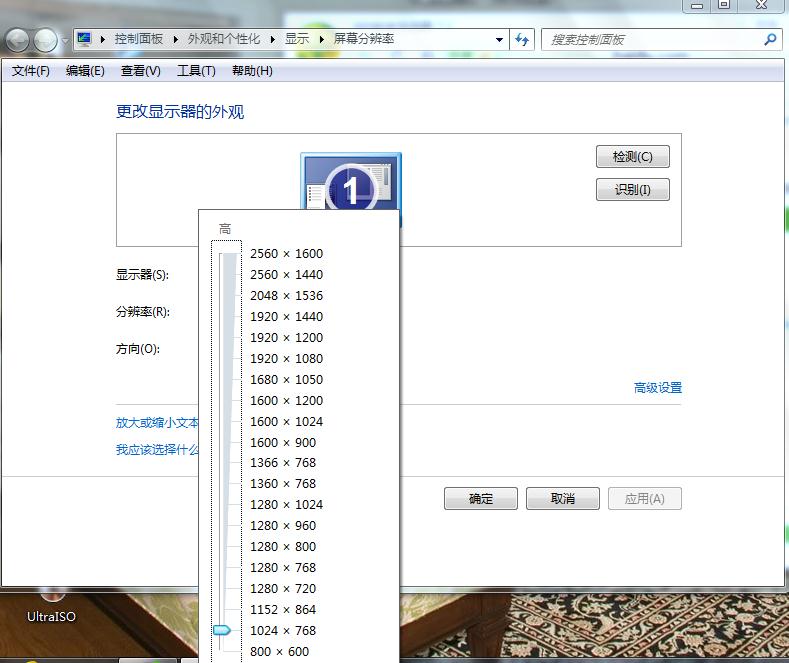This screenshot has height=663, width=789.
Task: Click the 取消 button
Action: [x=563, y=499]
